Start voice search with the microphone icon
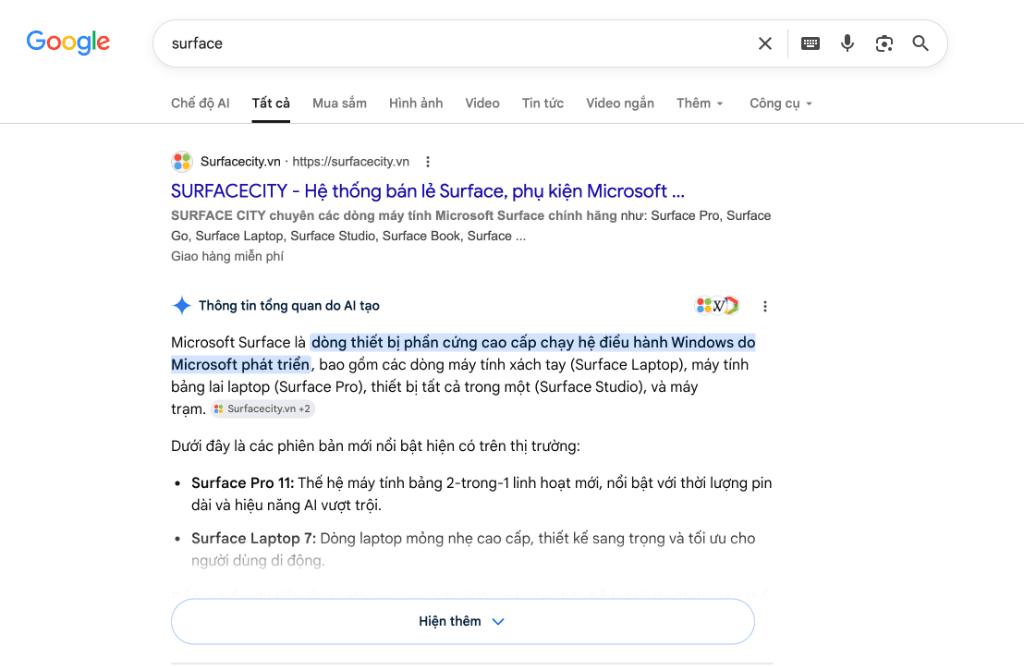Screen dimensions: 1024x667 847,43
